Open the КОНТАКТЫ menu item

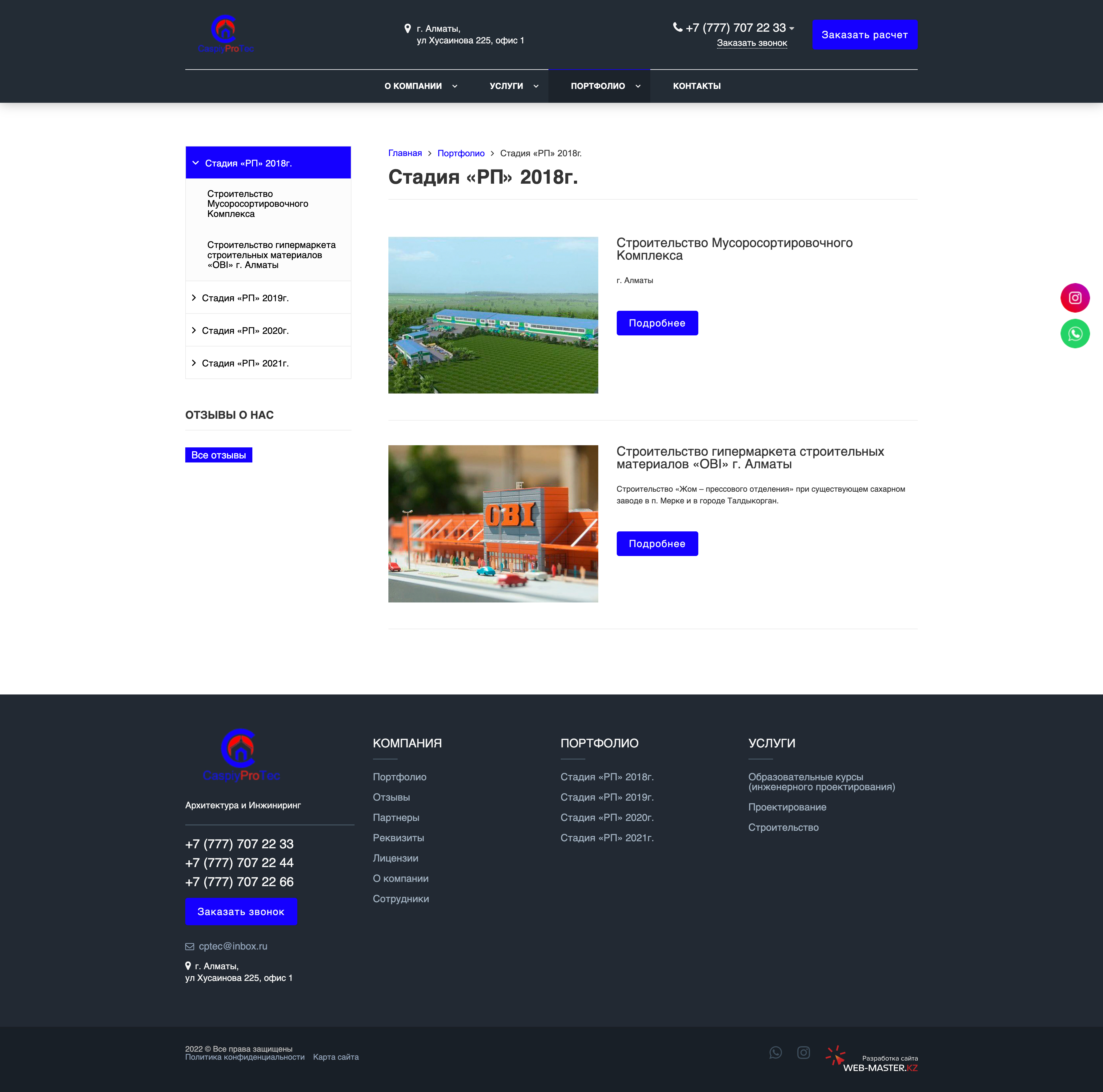tap(697, 86)
